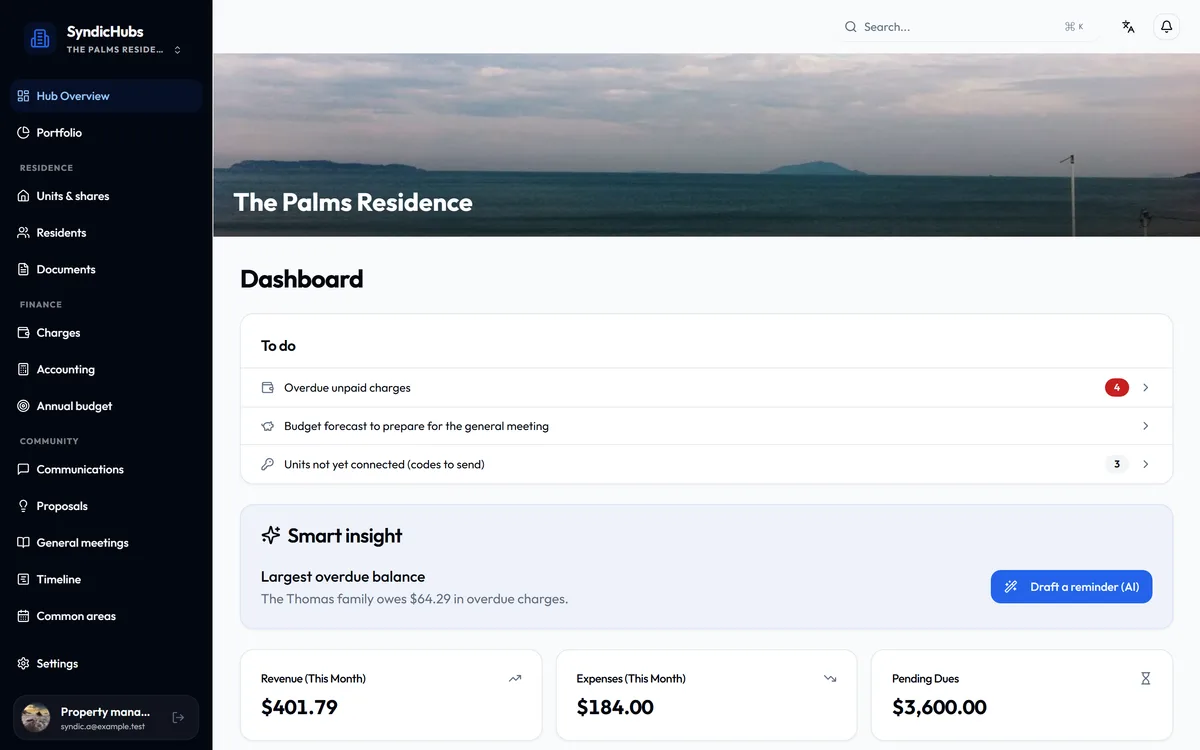1200x750 pixels.
Task: Expand chevron on Units not yet connected row
Action: pos(1146,464)
